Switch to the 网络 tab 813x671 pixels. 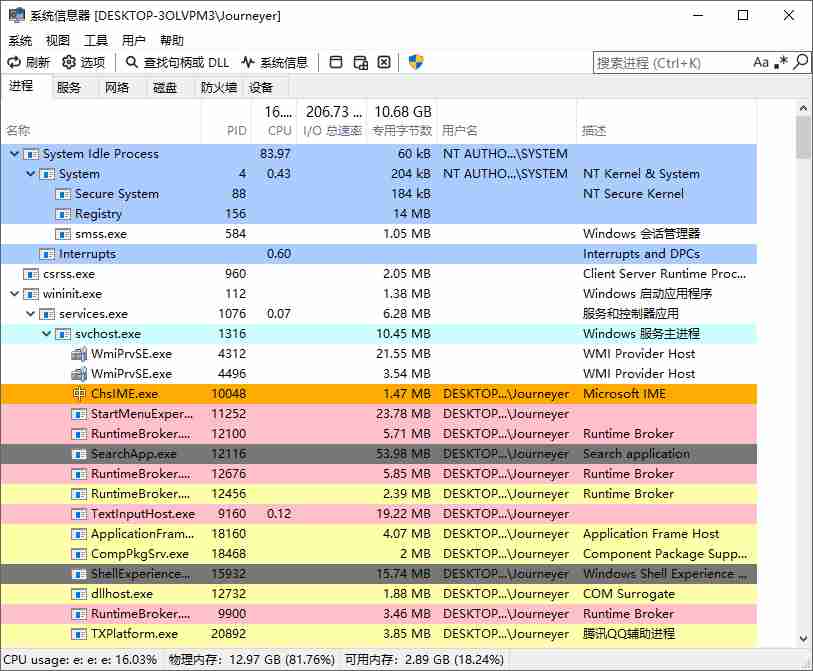[x=117, y=88]
